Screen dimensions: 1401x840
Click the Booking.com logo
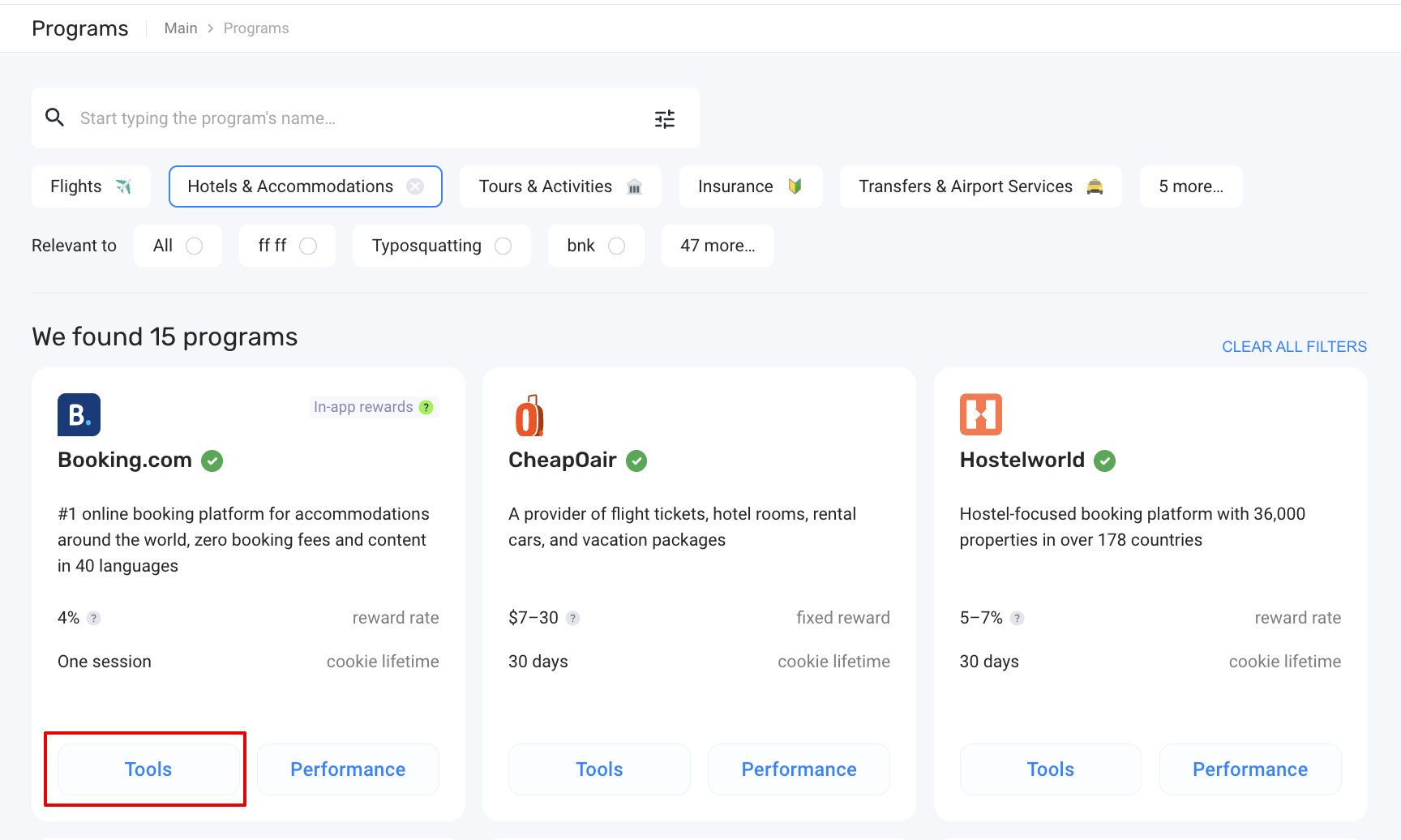tap(79, 414)
